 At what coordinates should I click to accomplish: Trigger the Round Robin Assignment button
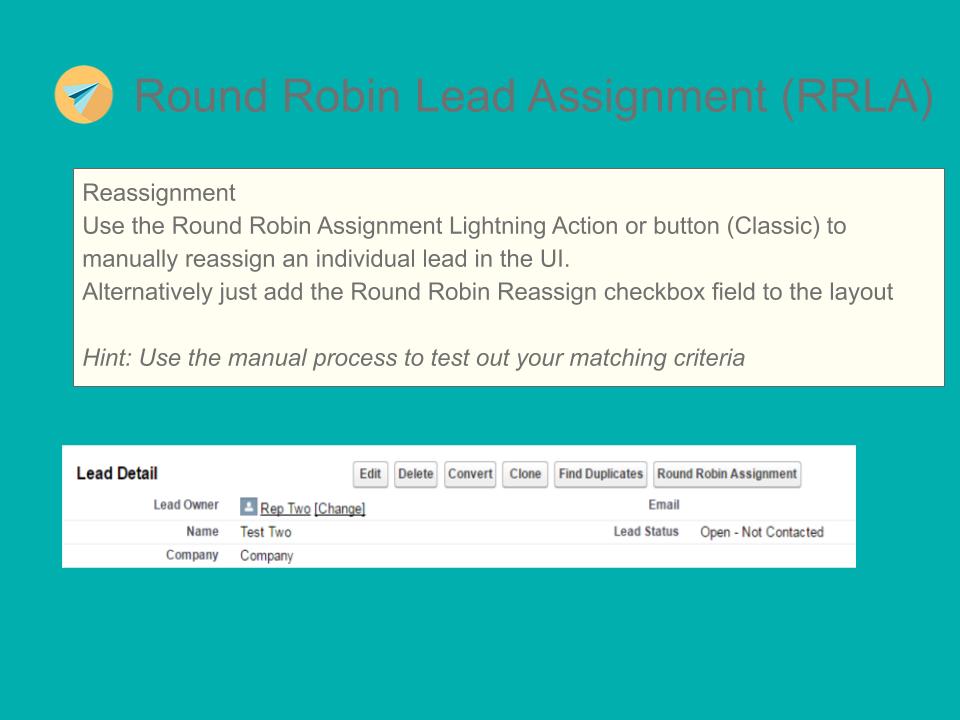(727, 474)
